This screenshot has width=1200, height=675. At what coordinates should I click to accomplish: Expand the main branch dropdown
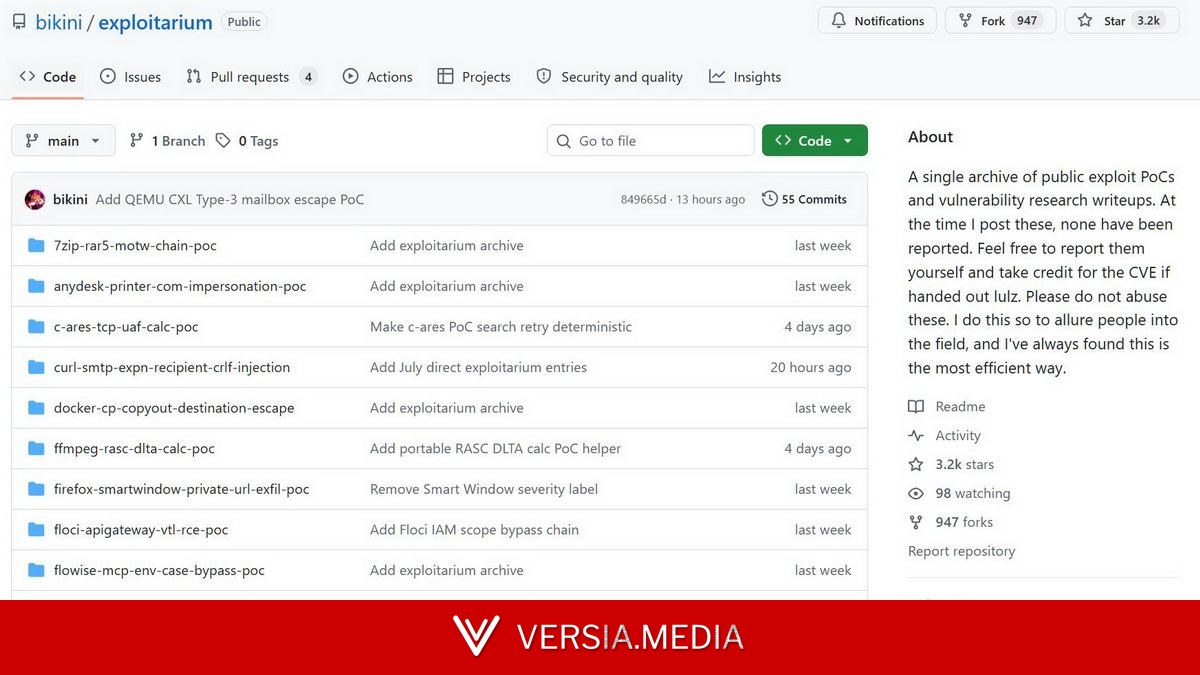click(x=63, y=141)
